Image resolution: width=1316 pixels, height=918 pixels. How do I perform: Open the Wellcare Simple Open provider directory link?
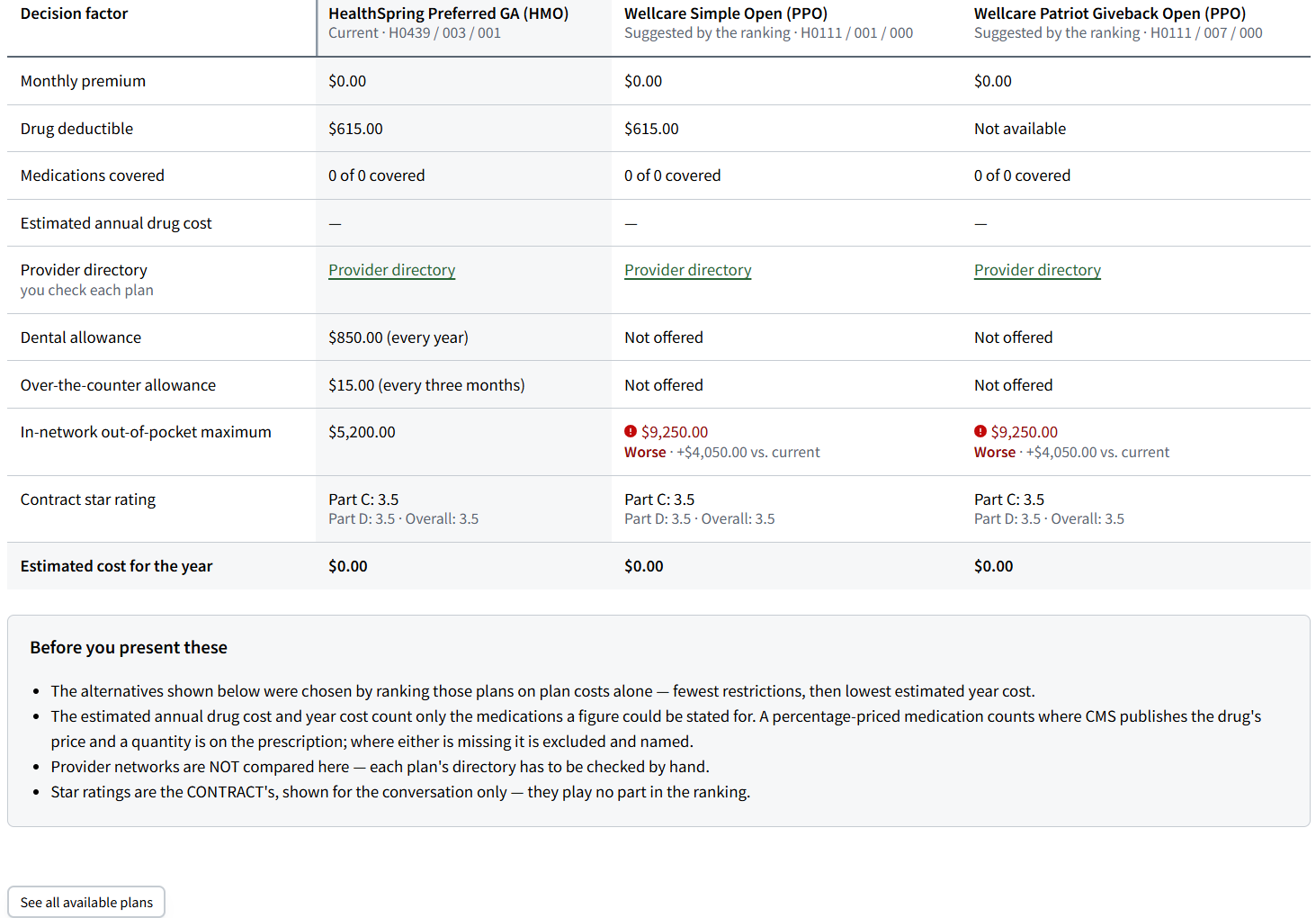point(688,270)
